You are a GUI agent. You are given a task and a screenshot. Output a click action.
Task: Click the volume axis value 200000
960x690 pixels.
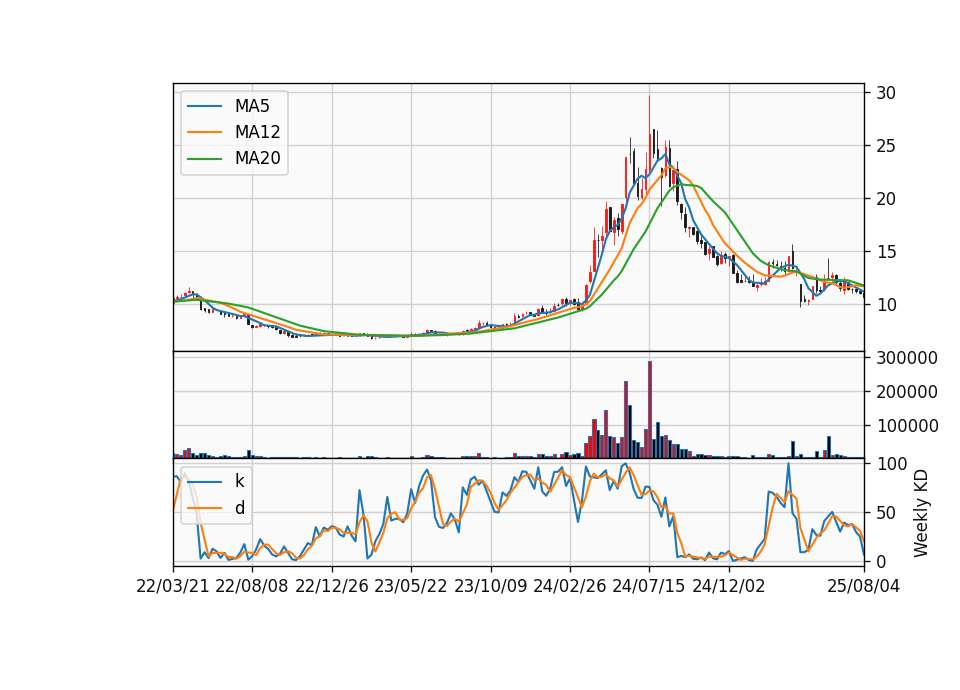point(907,392)
